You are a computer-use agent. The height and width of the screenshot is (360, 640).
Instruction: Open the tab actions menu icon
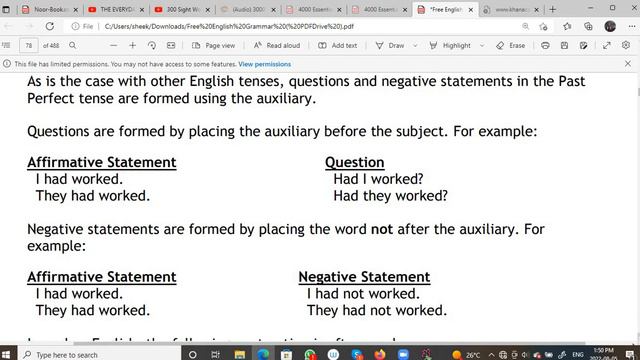pyautogui.click(x=6, y=9)
